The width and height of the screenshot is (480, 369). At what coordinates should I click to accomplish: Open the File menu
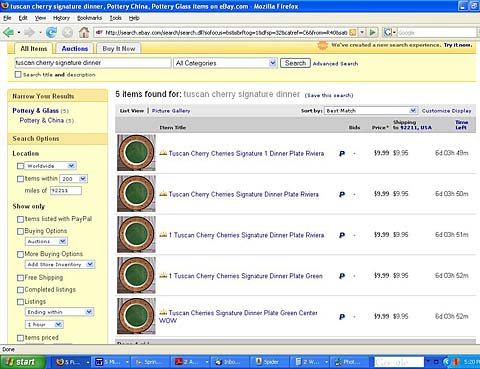7,18
